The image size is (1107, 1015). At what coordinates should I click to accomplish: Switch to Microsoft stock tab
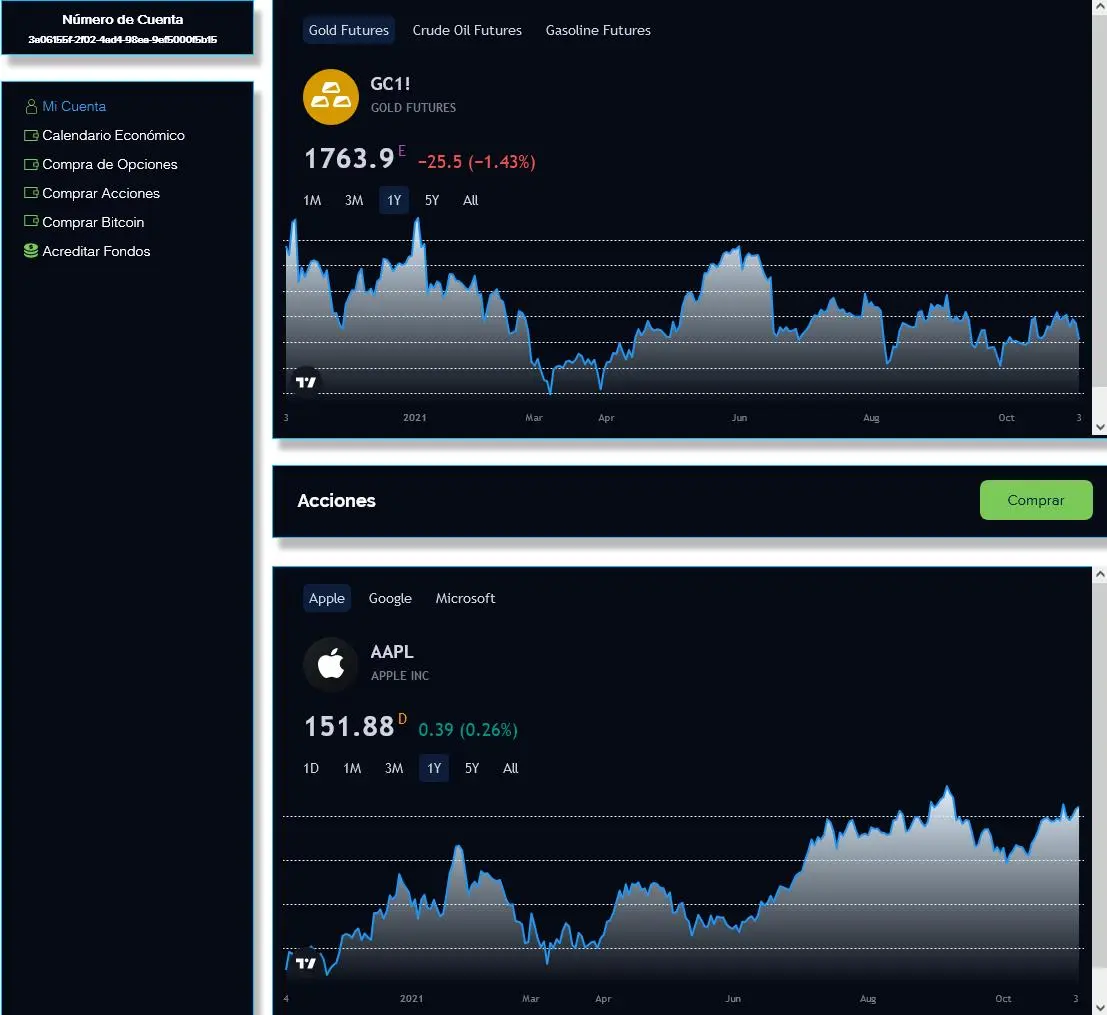click(x=465, y=599)
